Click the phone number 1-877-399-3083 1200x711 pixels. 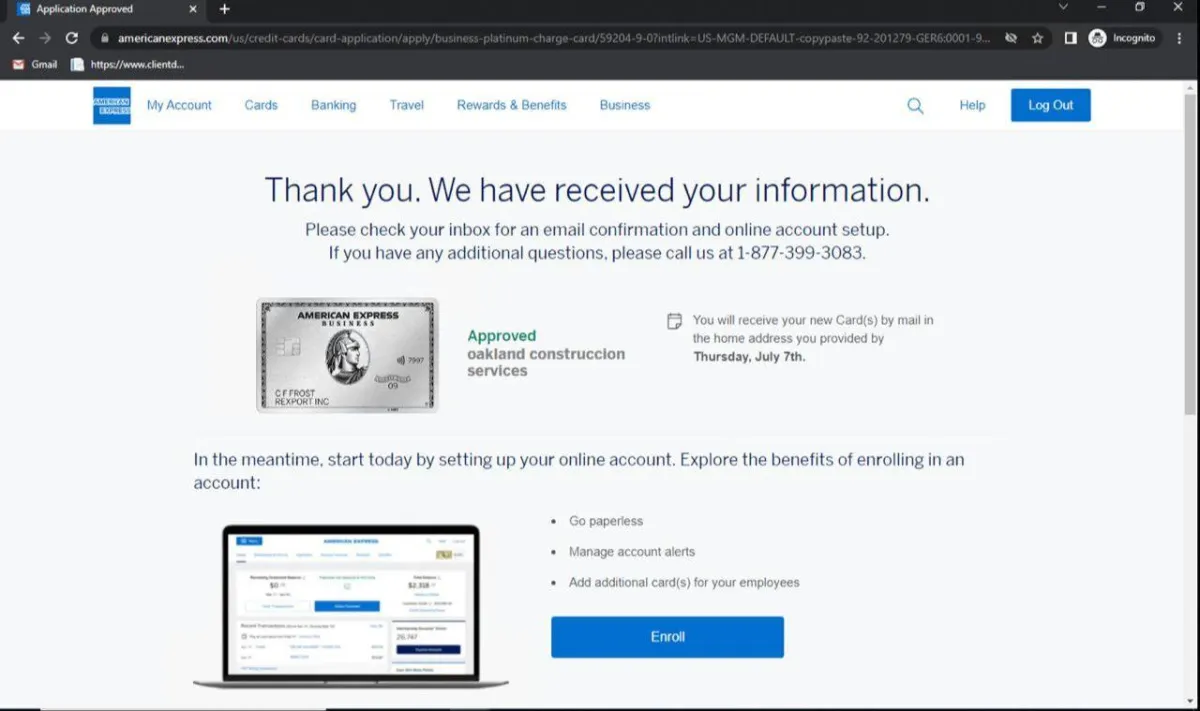[x=799, y=253]
